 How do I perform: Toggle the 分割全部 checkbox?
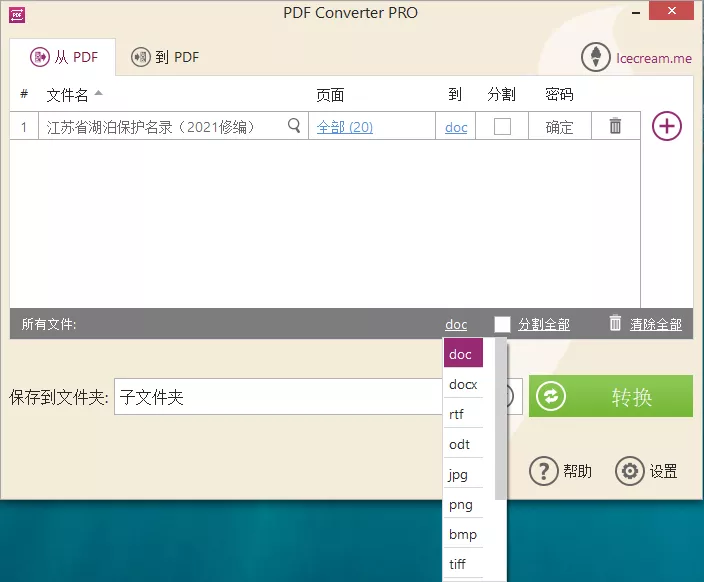[x=502, y=324]
